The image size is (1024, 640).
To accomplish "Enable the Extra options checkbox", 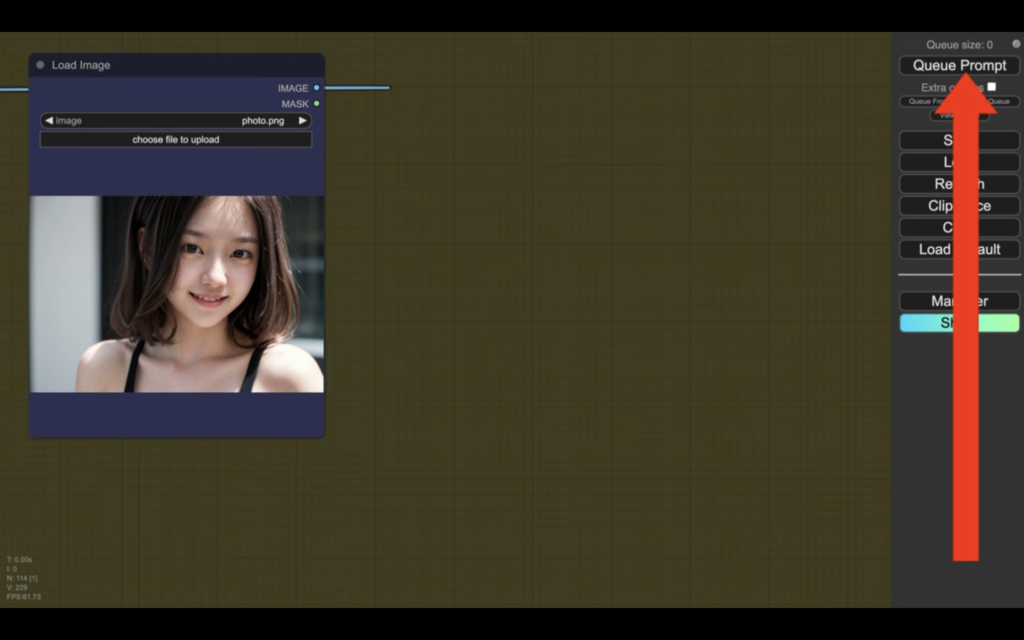I will point(991,87).
